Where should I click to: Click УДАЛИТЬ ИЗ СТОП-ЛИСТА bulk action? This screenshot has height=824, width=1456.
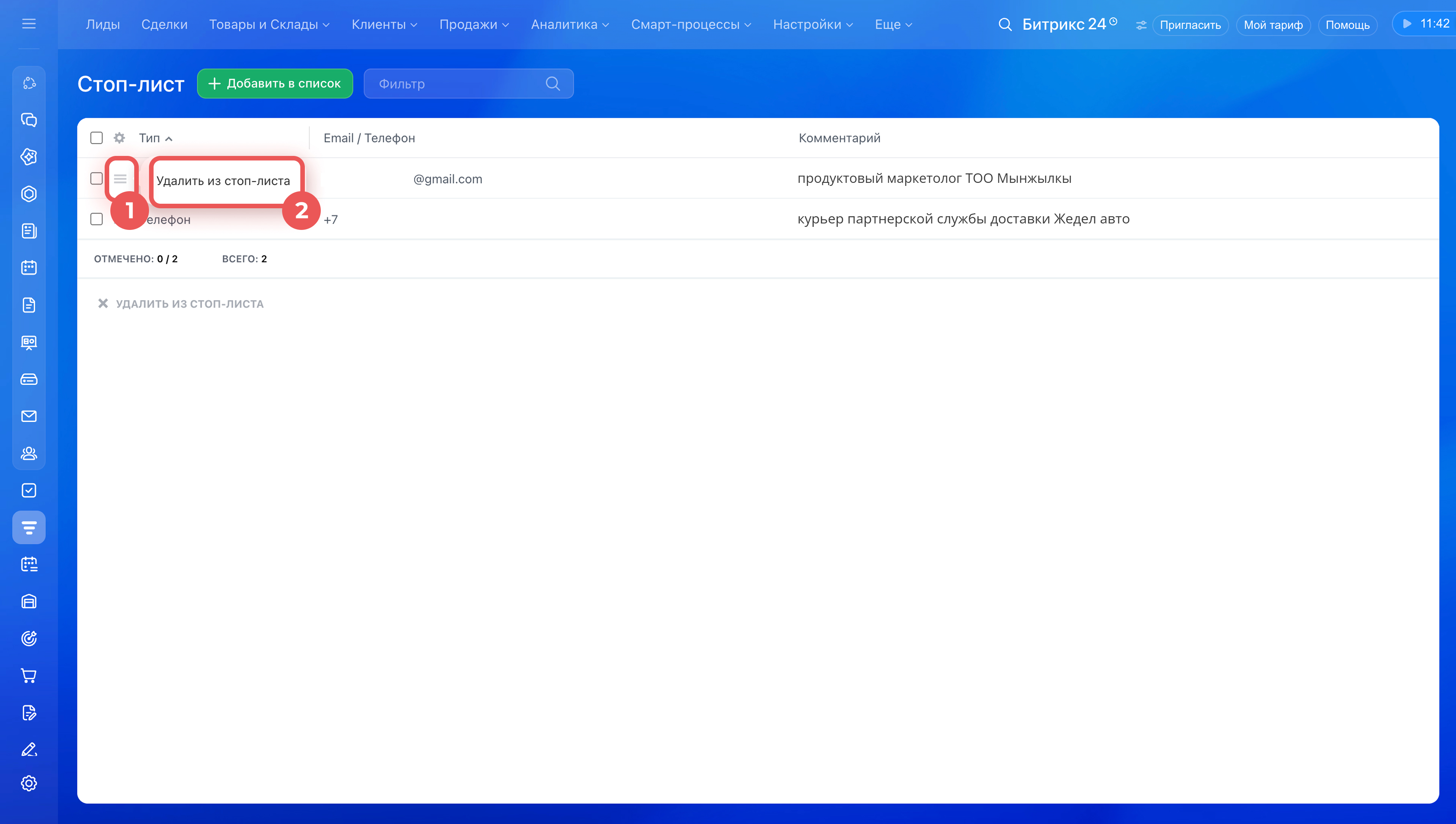(180, 304)
